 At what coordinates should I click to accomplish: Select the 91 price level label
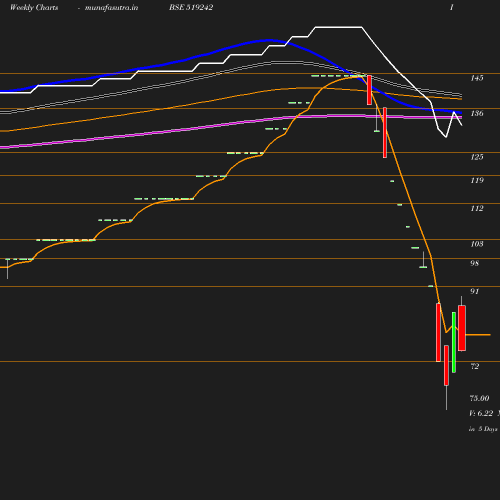point(475,291)
